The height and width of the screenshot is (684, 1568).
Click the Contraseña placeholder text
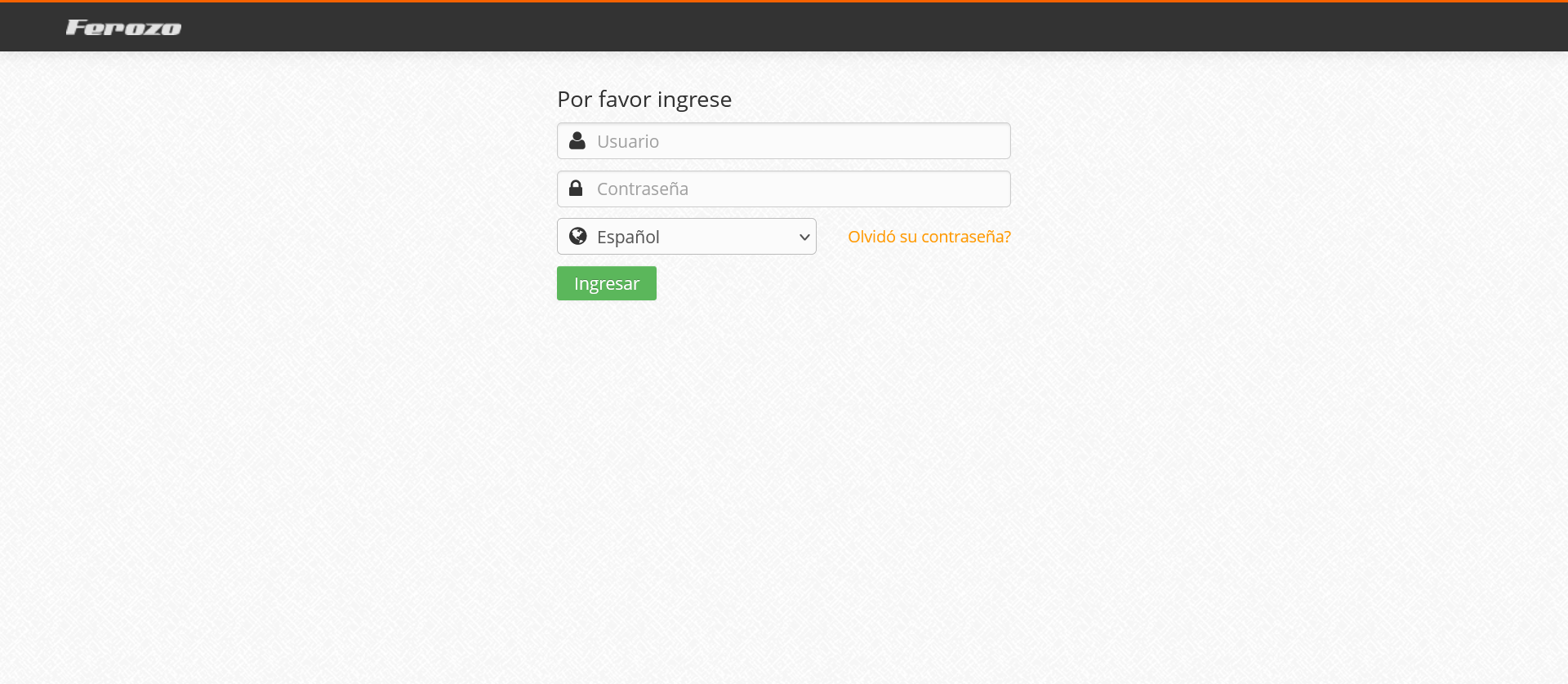643,189
